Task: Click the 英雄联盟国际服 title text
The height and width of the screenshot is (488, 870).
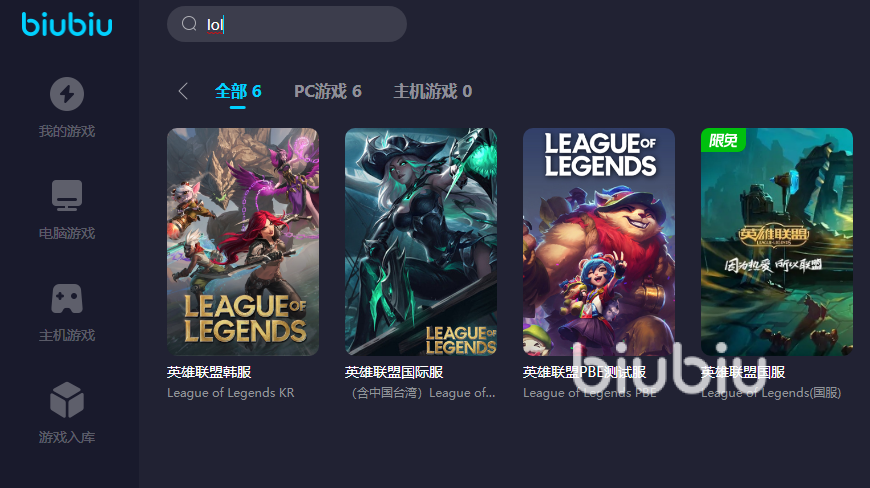Action: coord(394,372)
